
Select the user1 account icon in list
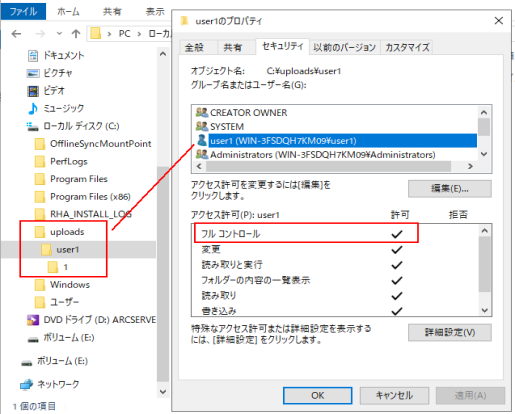202,140
